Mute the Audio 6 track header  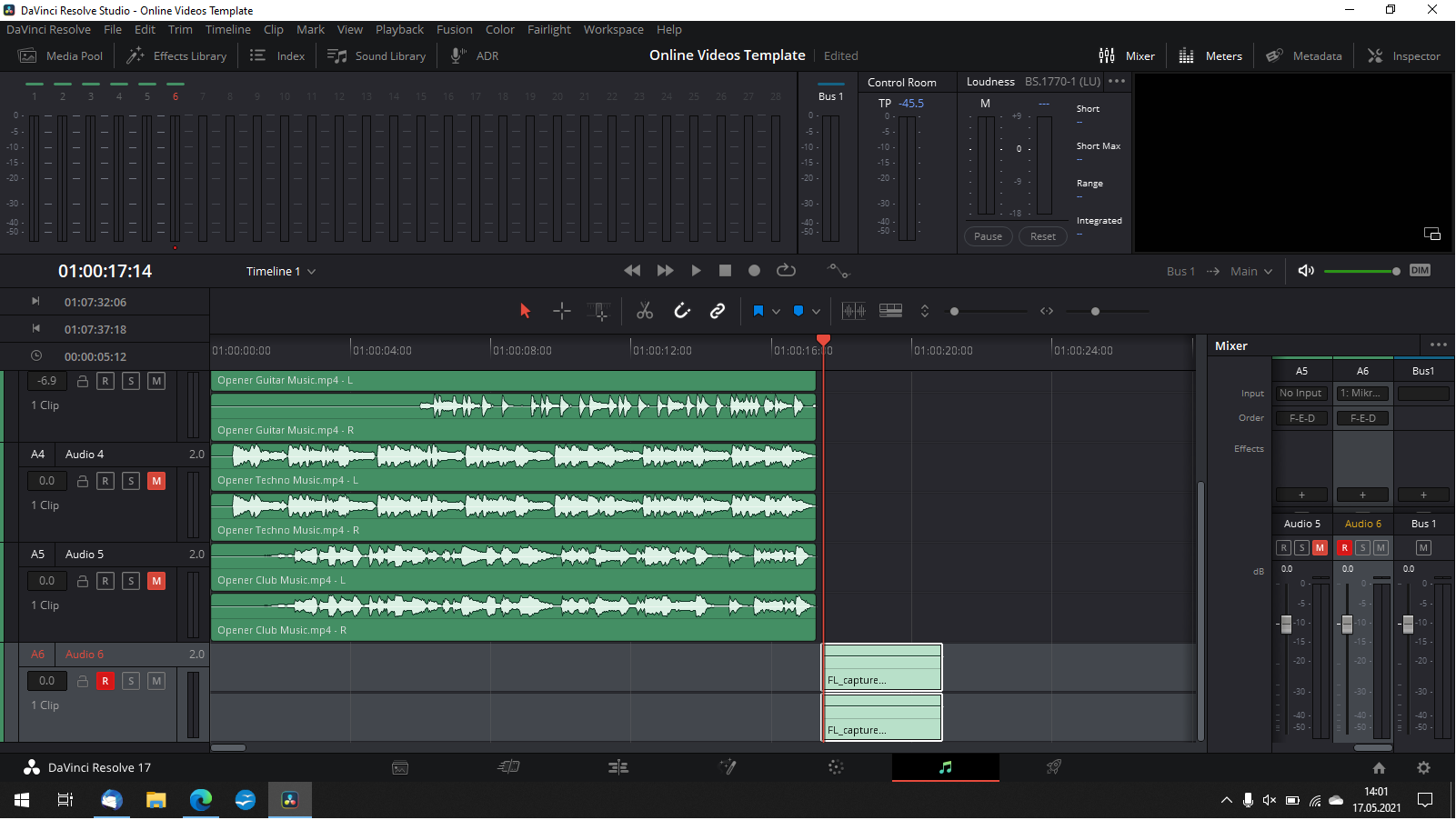pos(156,681)
